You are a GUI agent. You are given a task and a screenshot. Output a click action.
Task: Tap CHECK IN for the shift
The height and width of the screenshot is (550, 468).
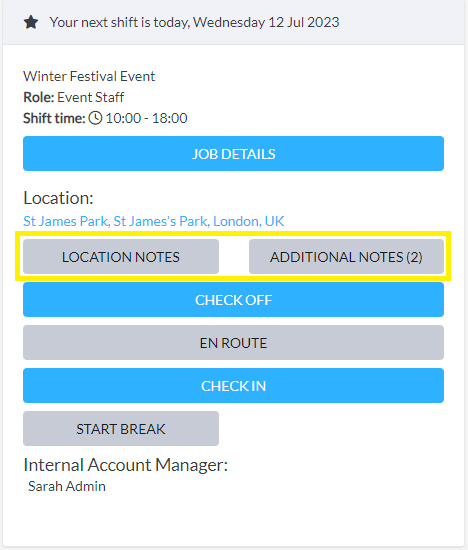233,385
